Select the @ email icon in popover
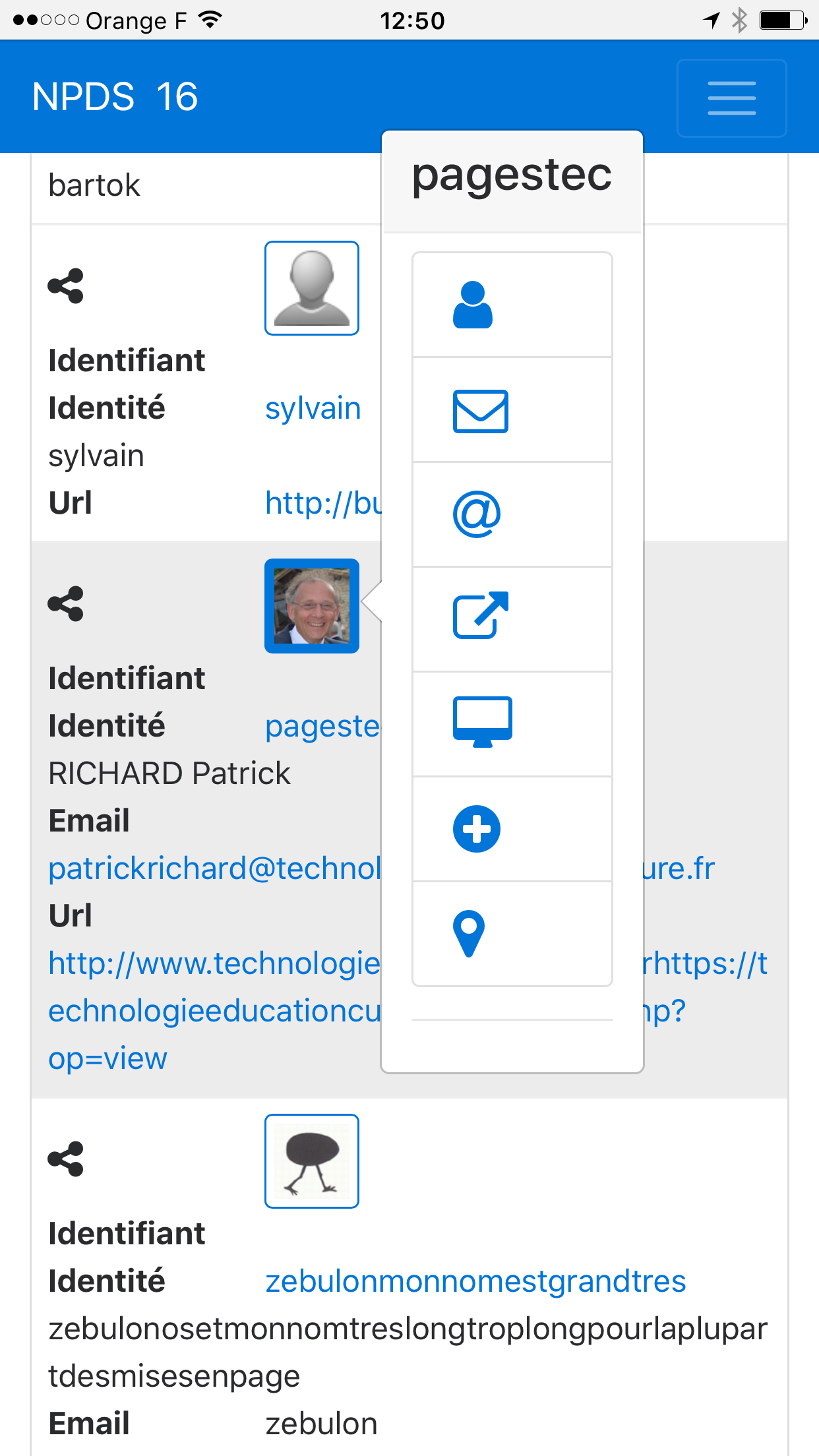 [x=477, y=514]
